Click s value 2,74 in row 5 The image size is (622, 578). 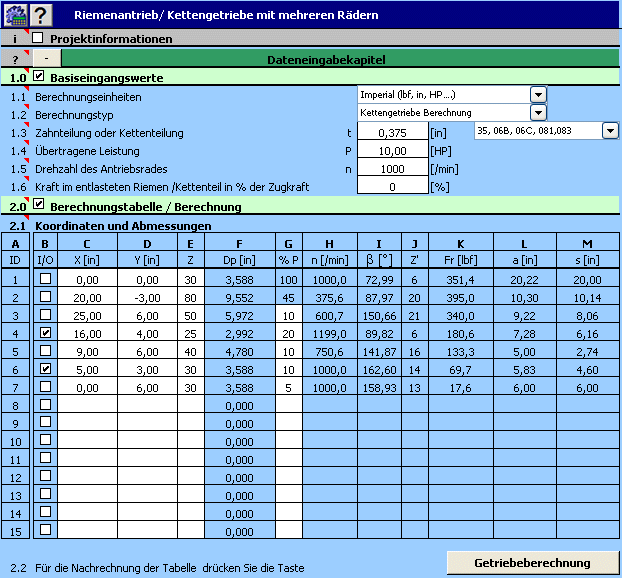tap(587, 351)
